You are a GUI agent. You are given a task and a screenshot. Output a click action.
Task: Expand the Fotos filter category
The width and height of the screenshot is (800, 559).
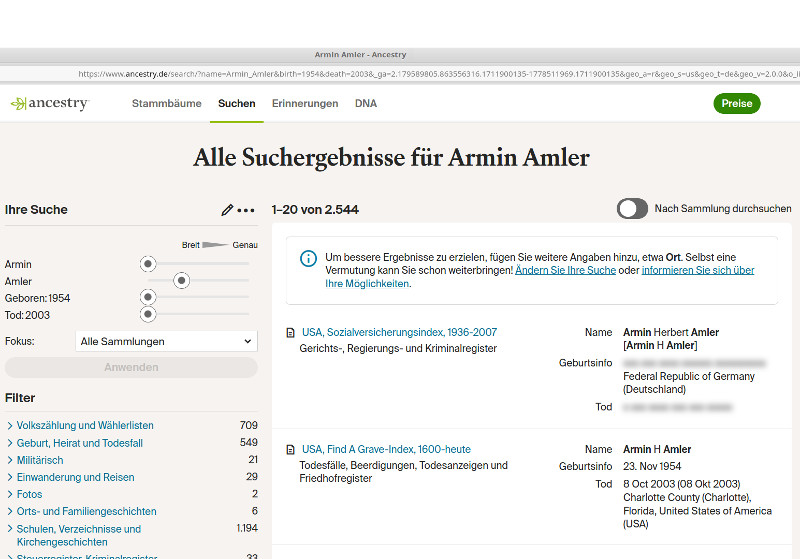point(24,494)
